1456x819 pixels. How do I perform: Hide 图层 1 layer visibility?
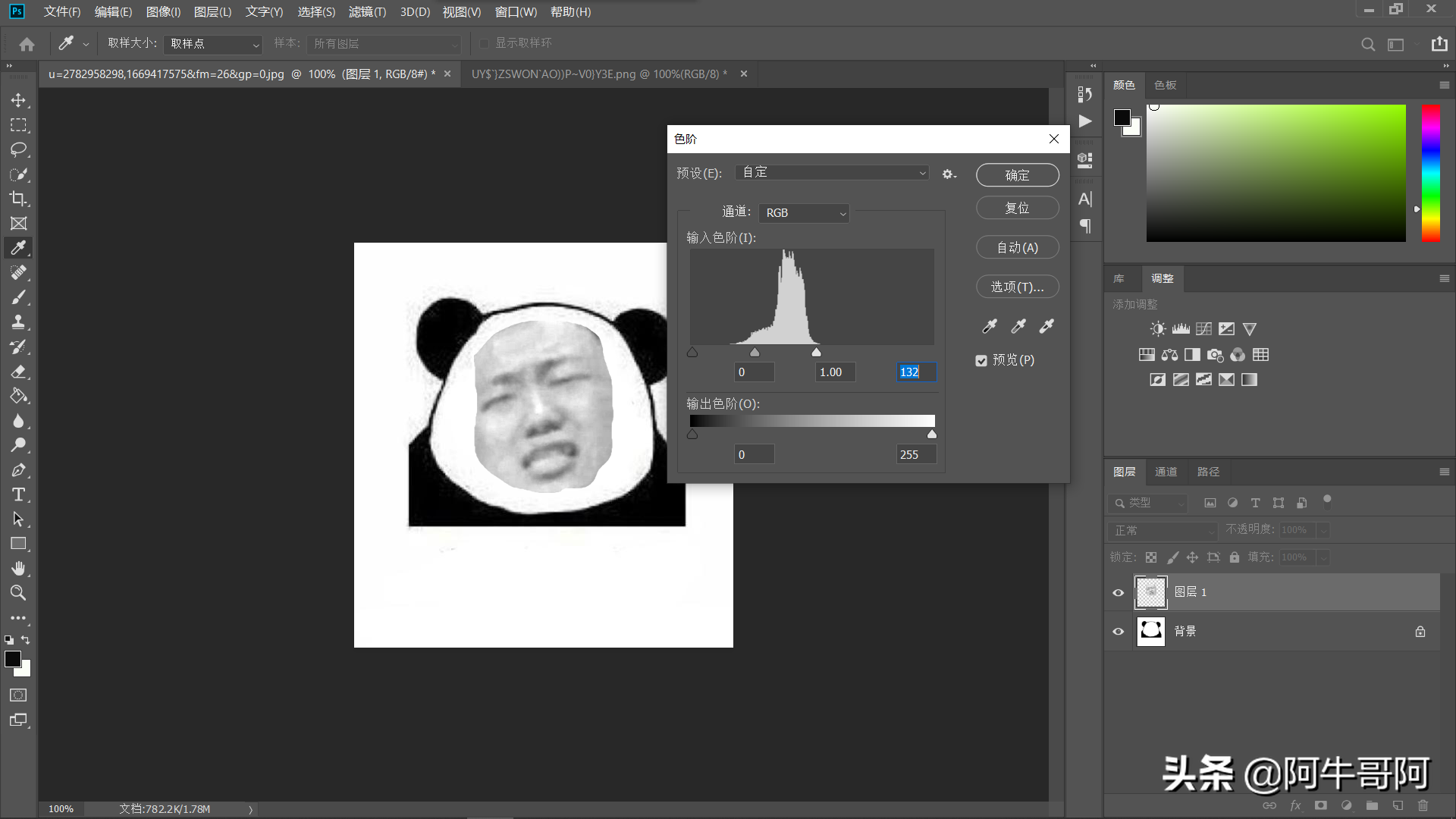tap(1118, 593)
